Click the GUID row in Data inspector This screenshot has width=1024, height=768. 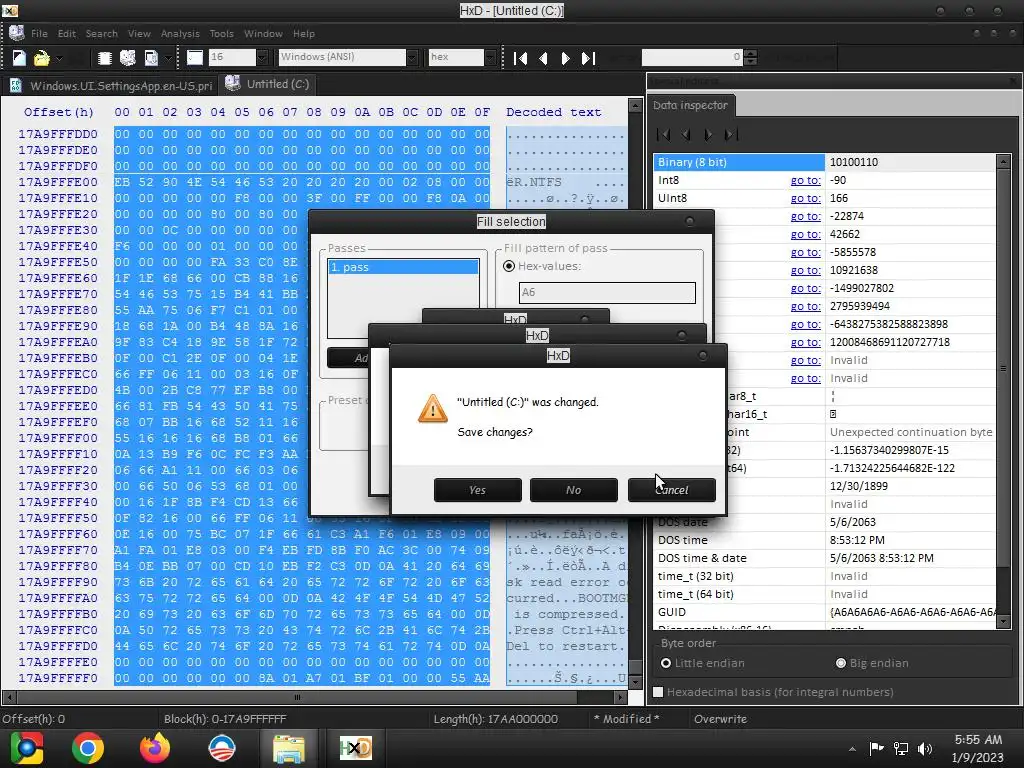825,613
